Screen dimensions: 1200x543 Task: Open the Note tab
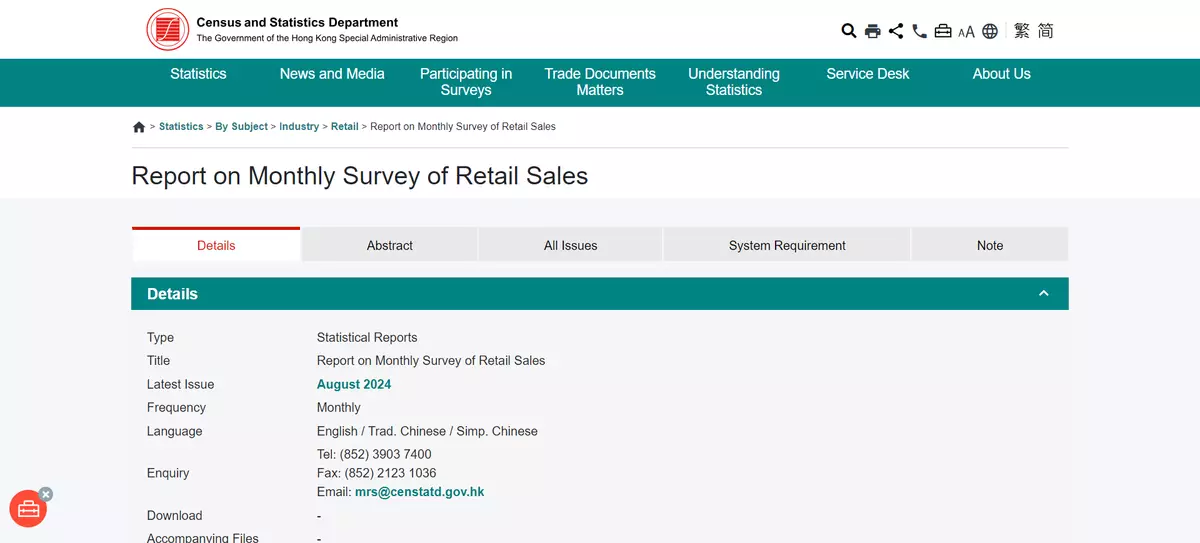990,245
